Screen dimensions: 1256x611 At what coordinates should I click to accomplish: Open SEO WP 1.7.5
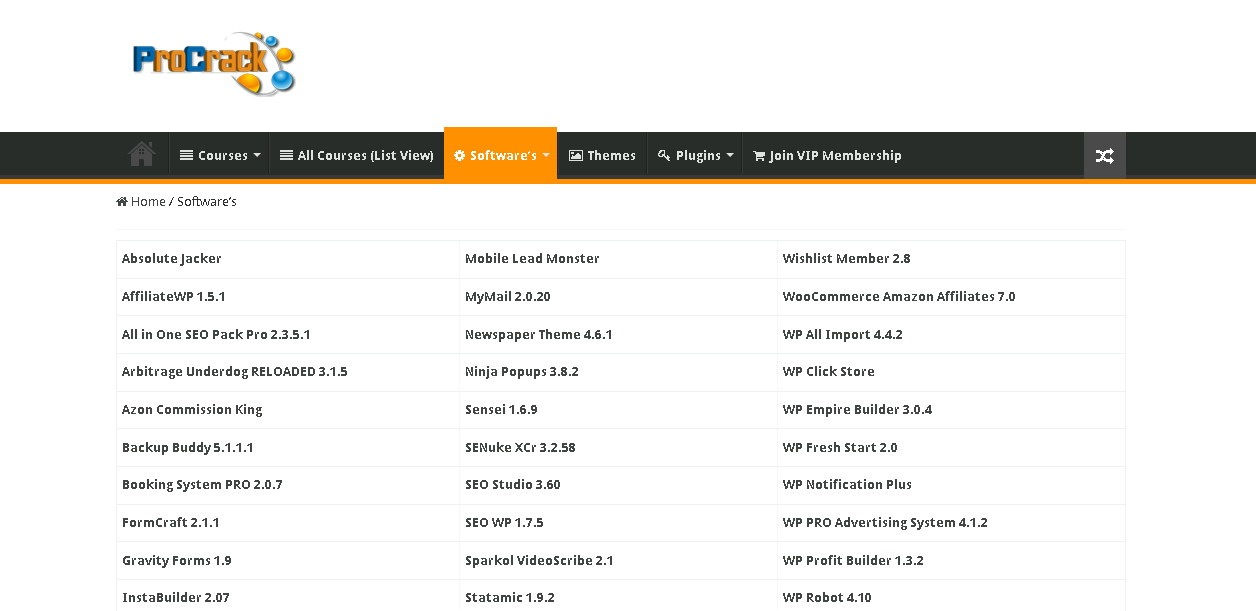(x=504, y=523)
